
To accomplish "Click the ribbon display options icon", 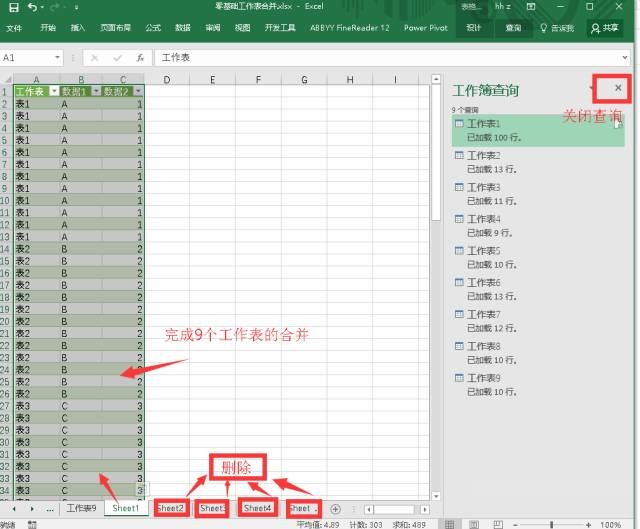I will tap(531, 7).
